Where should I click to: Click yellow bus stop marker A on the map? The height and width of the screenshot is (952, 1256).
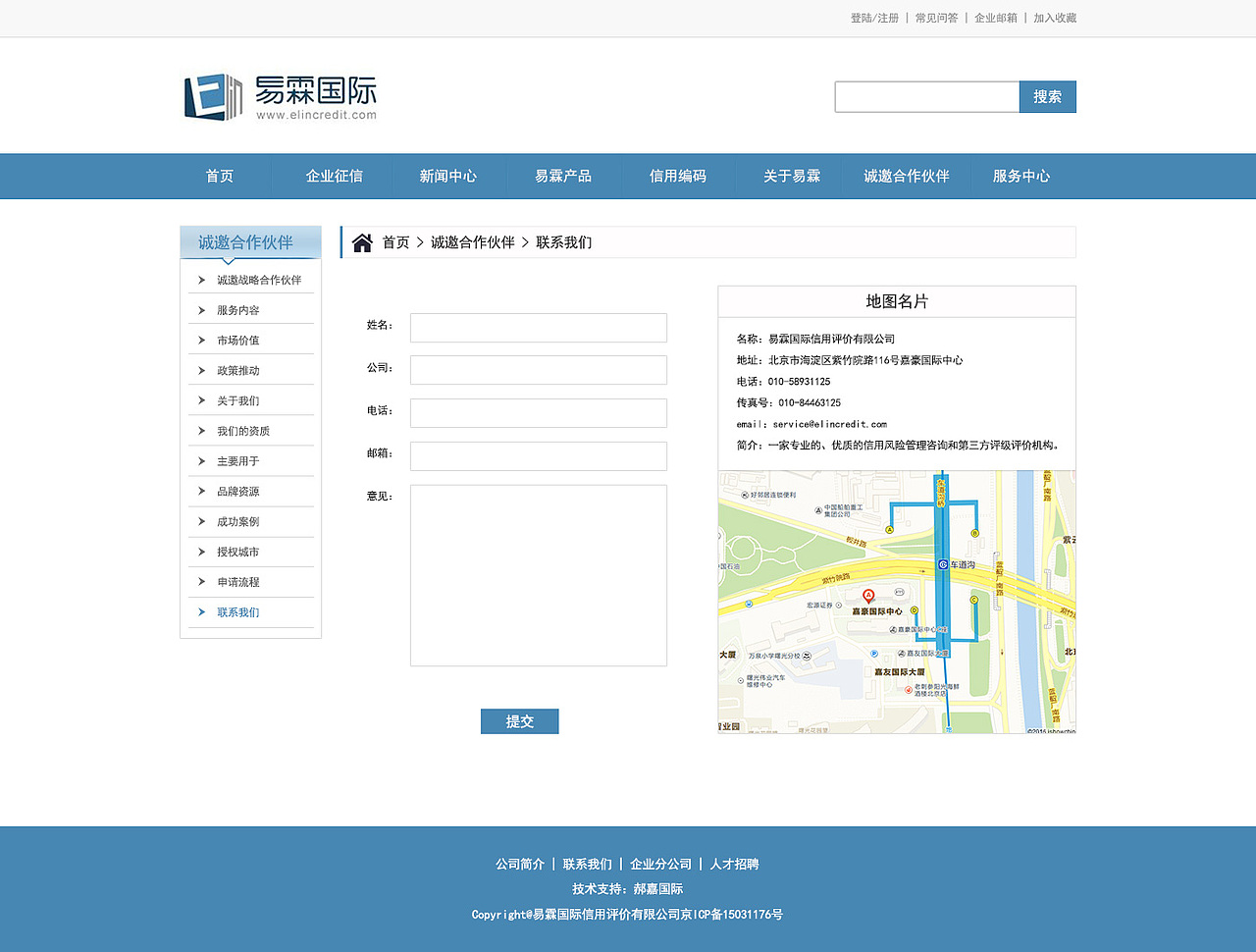coord(890,529)
